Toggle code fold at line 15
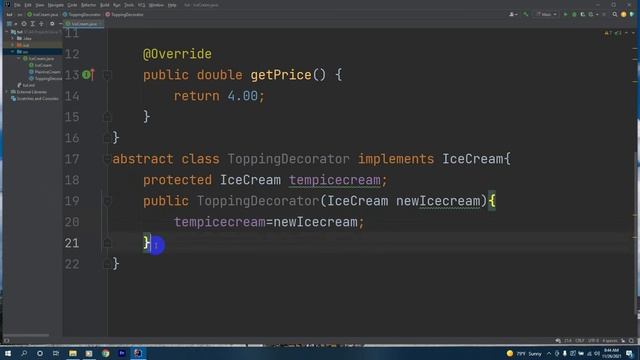 point(107,117)
